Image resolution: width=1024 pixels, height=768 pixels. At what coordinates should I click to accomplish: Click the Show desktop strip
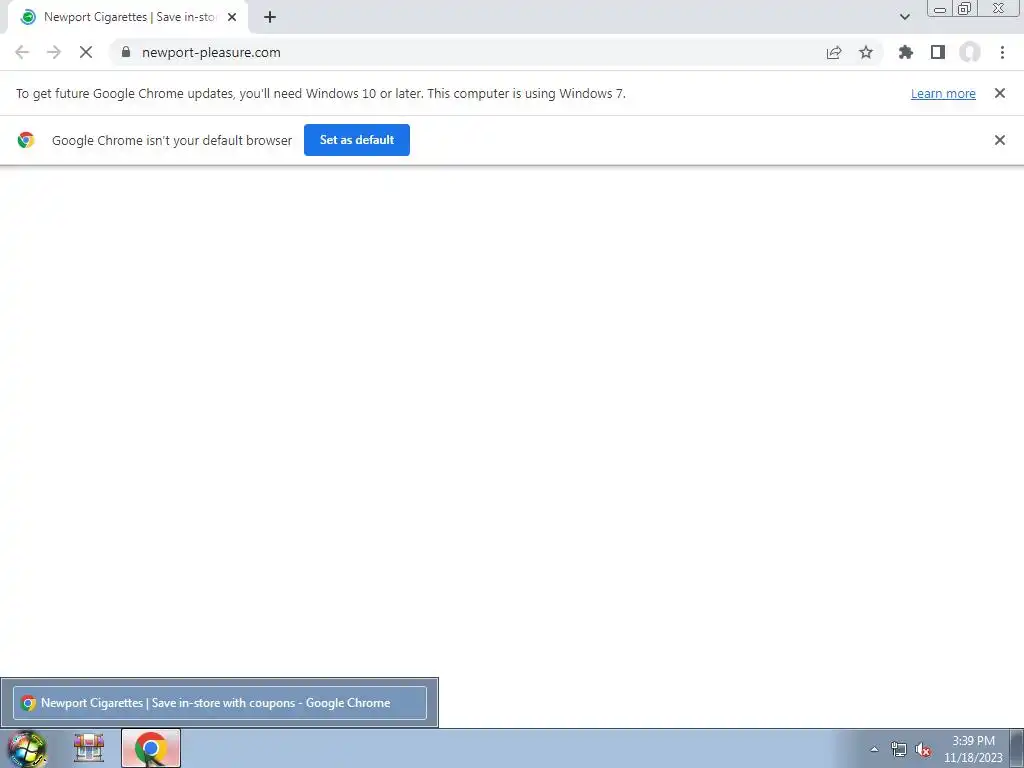[1017, 748]
